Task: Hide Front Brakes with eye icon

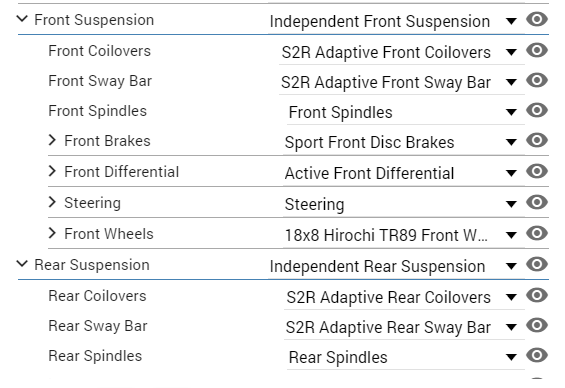Action: click(537, 140)
